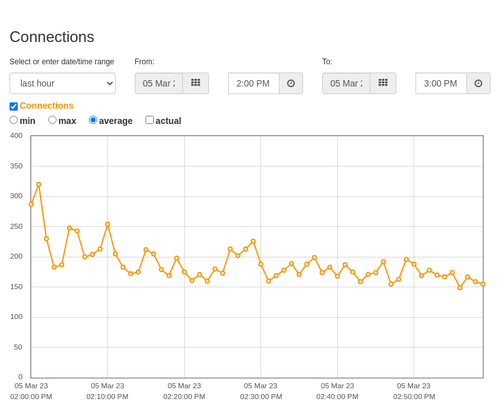This screenshot has width=500, height=403.
Task: Open the To time clock picker icon
Action: [x=478, y=83]
